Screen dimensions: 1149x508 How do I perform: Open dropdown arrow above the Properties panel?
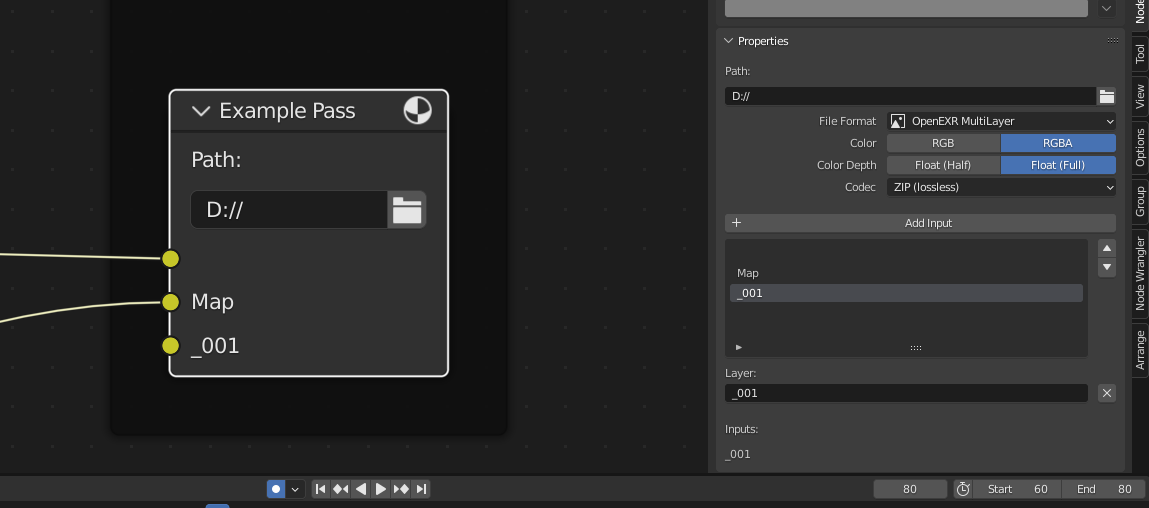(1106, 9)
